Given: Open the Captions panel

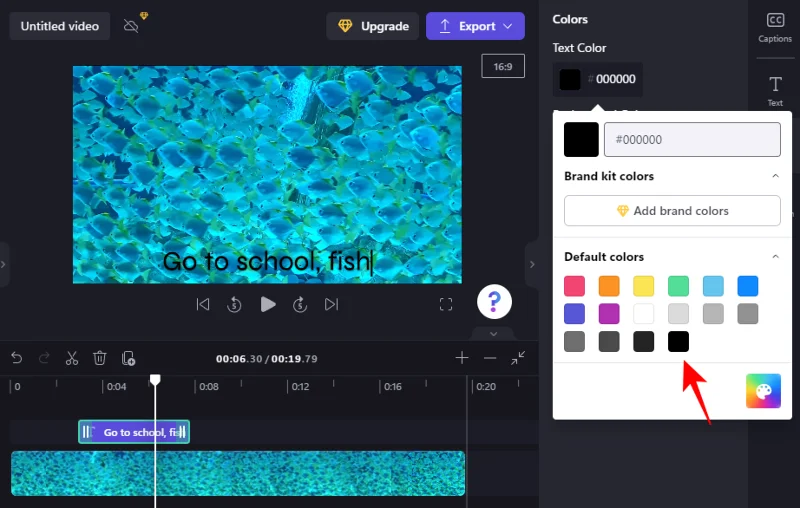Looking at the screenshot, I should tap(775, 28).
